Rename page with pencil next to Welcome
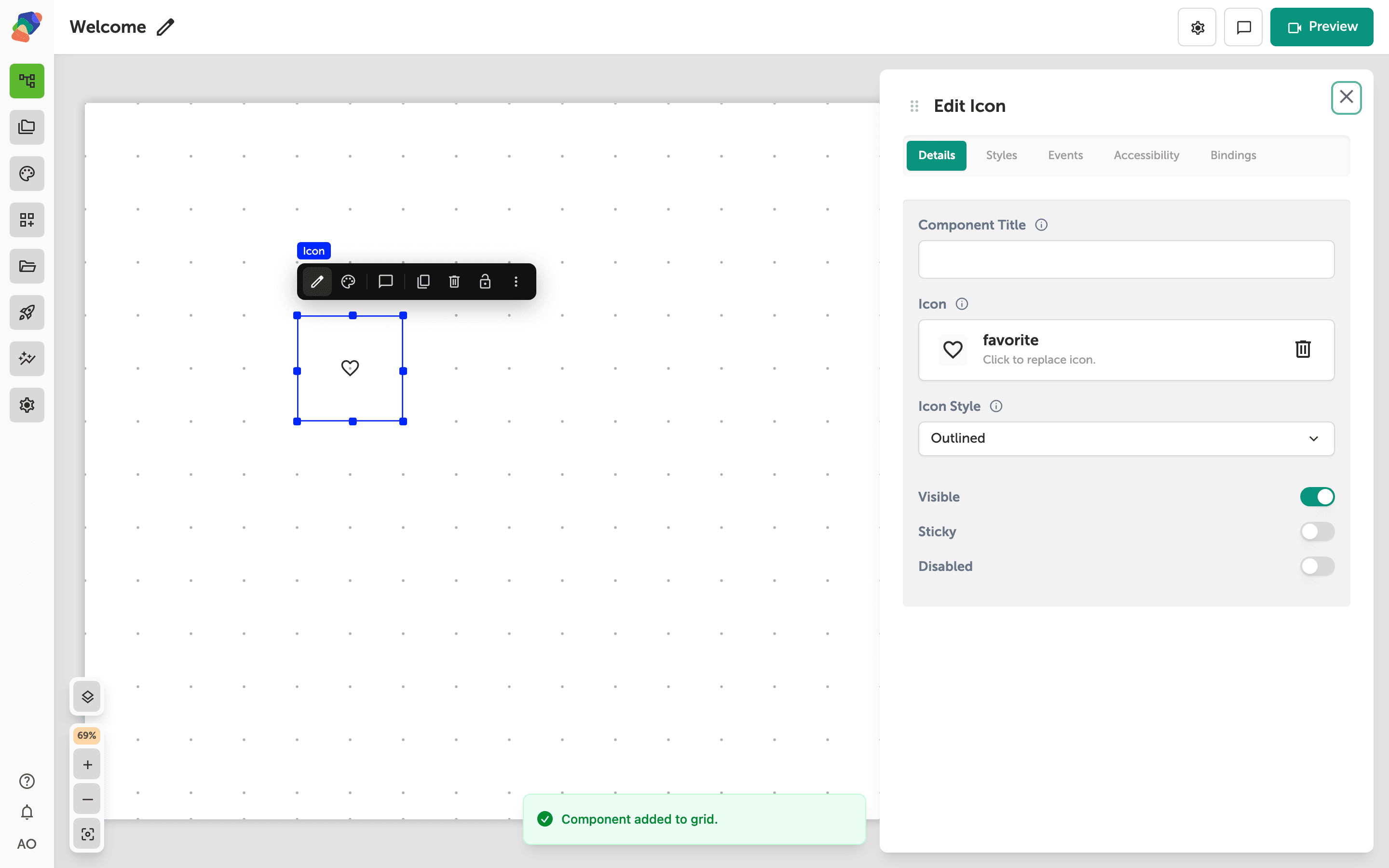The width and height of the screenshot is (1389, 868). pos(165,27)
